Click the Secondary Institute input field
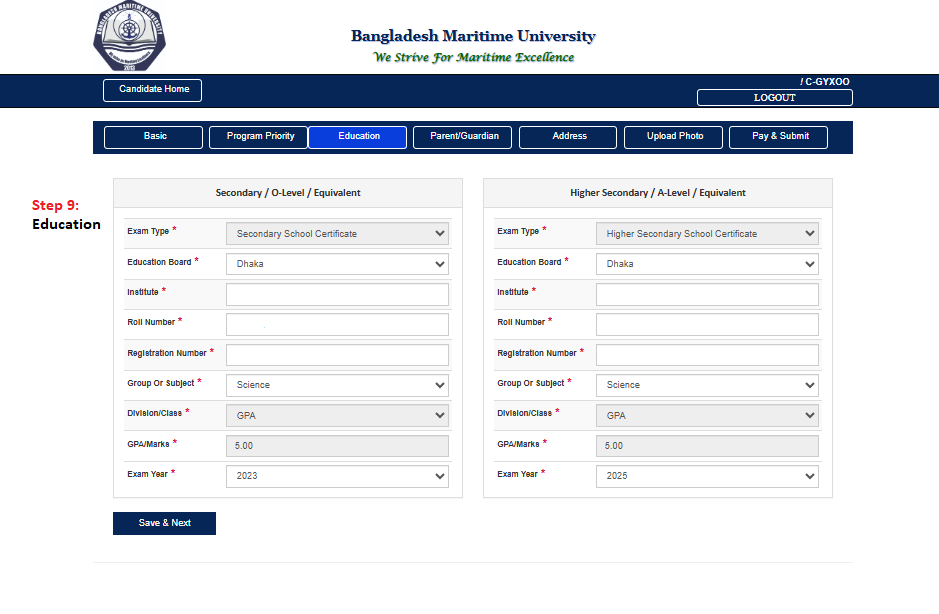939x614 pixels. pos(337,294)
